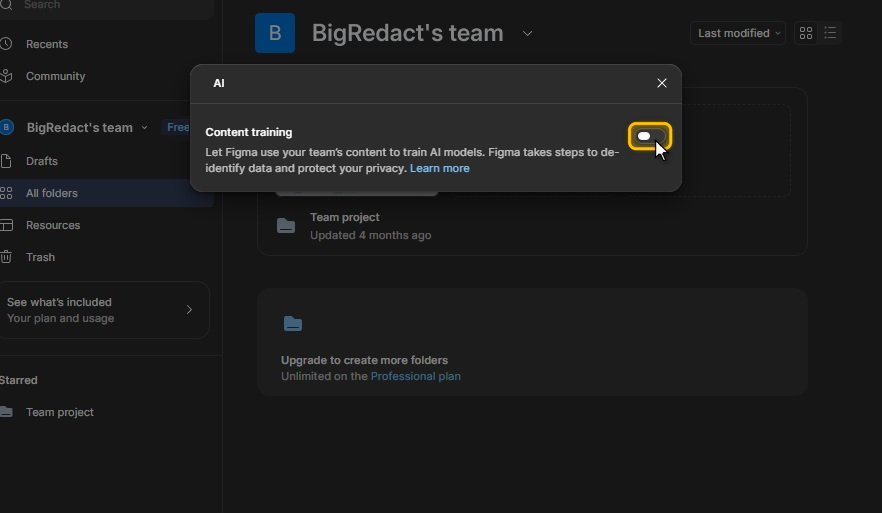Image resolution: width=882 pixels, height=513 pixels.
Task: Open the team menu chevron beside the page title
Action: click(527, 33)
